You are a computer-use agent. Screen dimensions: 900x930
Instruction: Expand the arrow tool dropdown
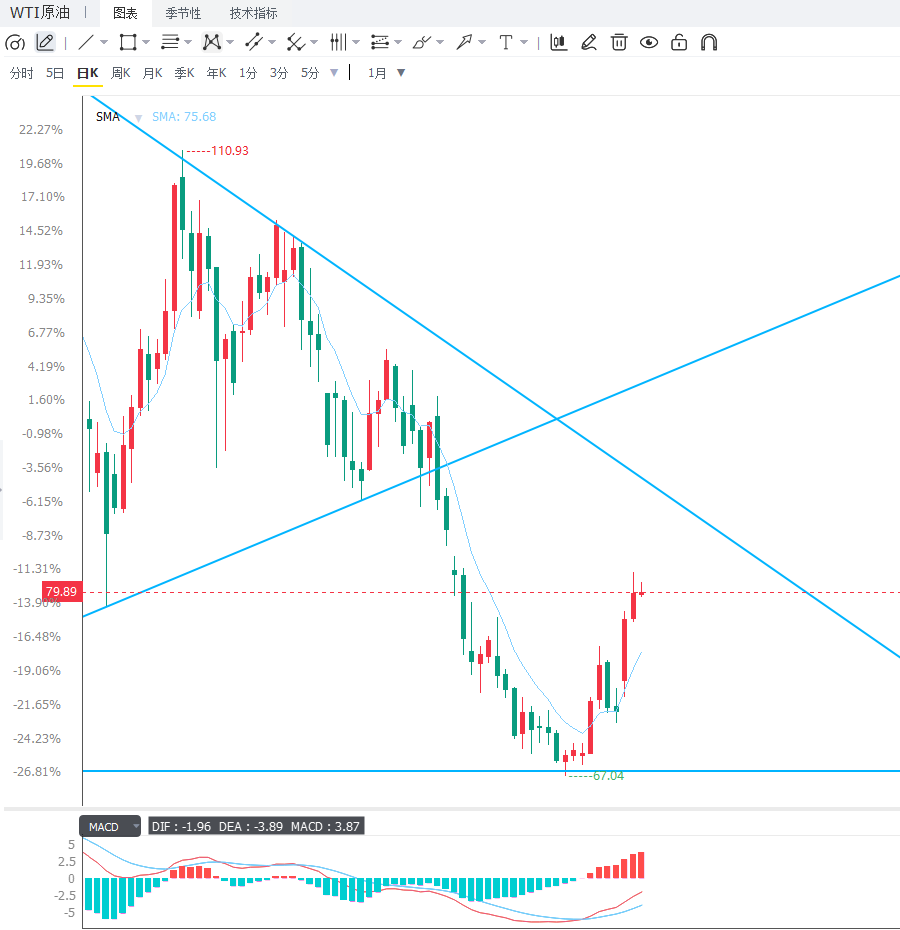[x=482, y=43]
